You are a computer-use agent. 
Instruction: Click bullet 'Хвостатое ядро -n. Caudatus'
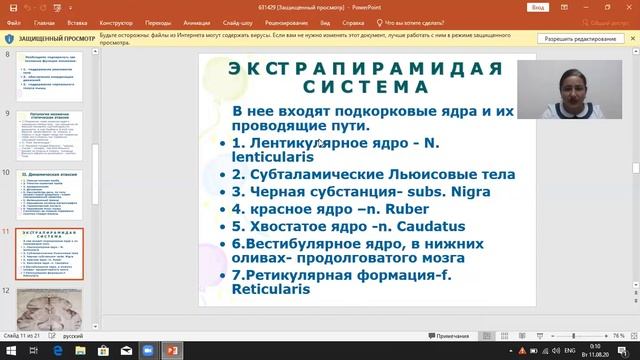[358, 226]
